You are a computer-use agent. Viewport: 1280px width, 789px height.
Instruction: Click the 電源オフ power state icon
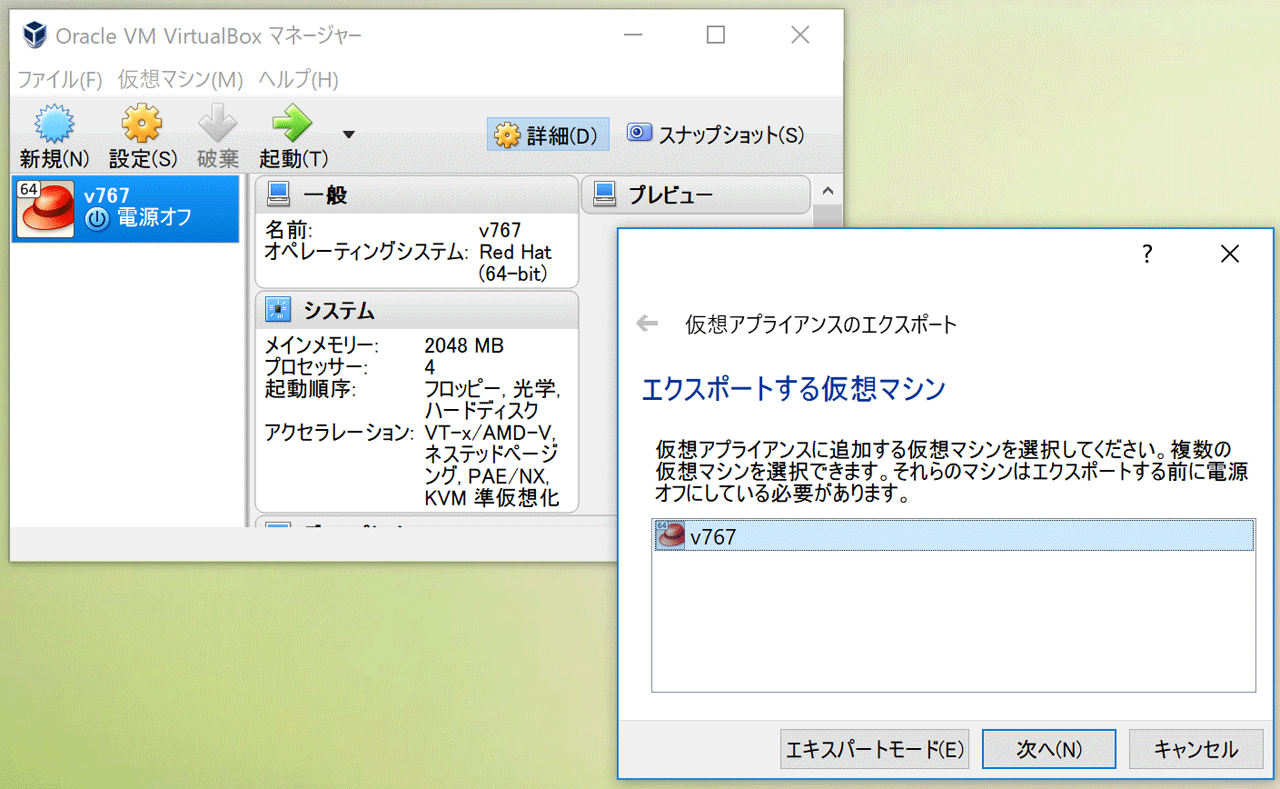[97, 219]
